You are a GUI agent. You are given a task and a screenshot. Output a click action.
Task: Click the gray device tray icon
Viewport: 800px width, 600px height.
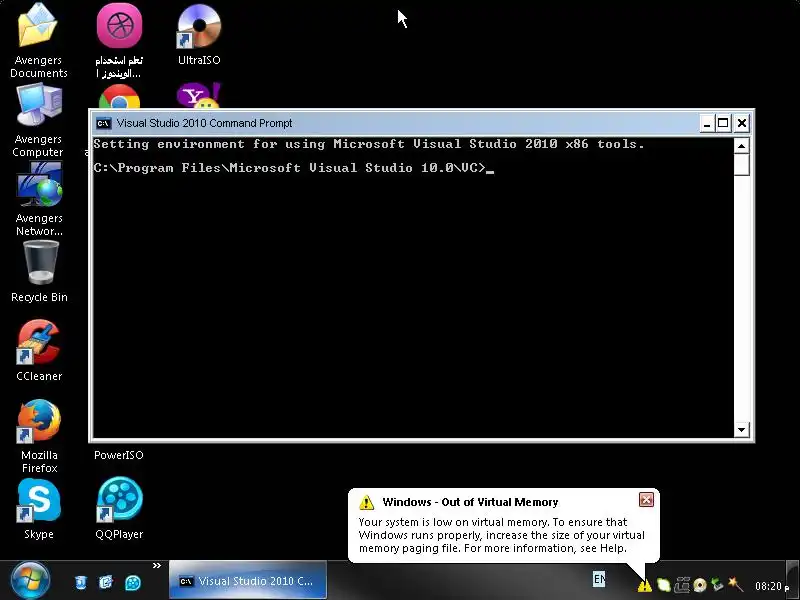[x=682, y=585]
